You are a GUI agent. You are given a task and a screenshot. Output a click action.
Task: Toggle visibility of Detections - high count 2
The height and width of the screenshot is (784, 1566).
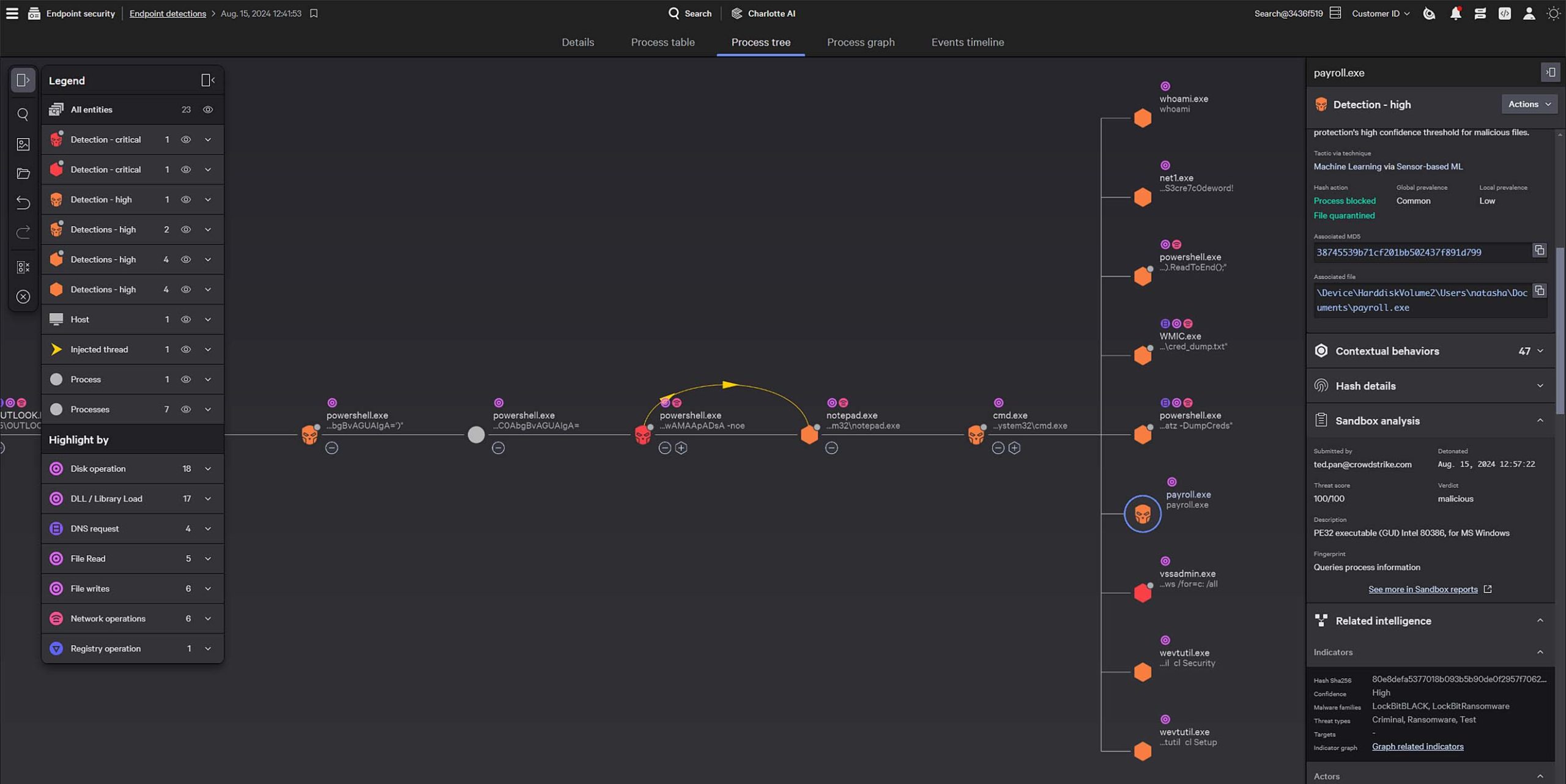click(x=185, y=229)
